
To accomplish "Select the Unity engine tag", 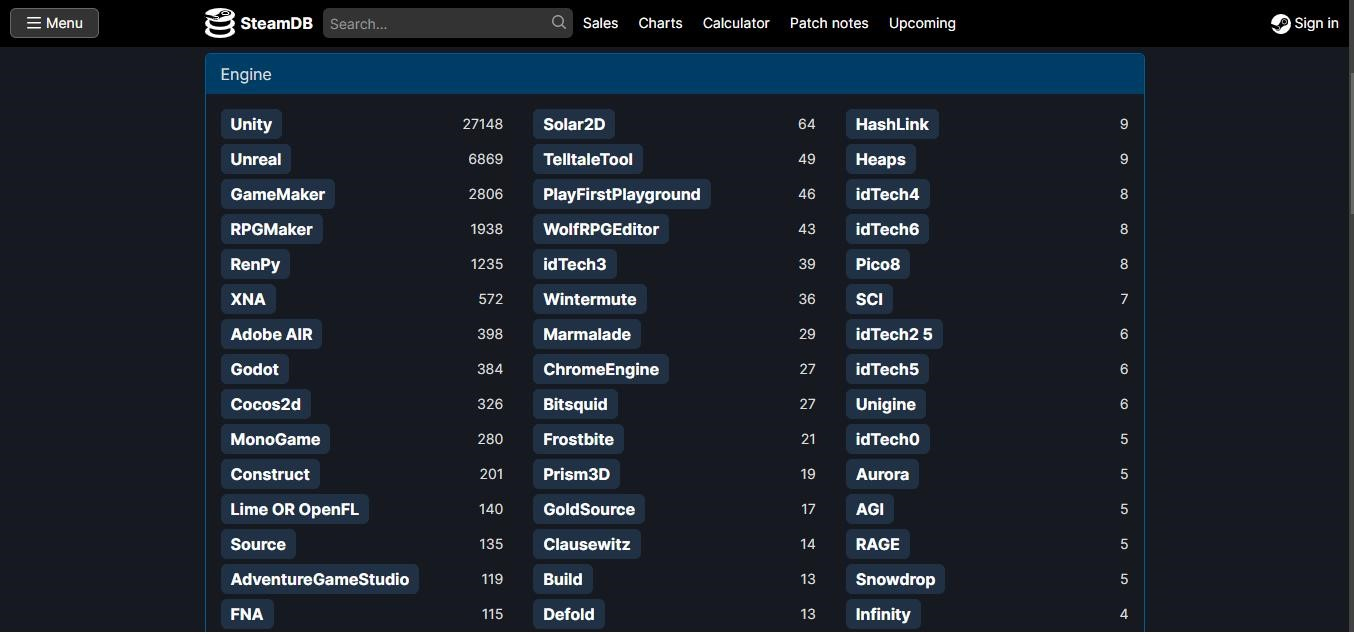I will coord(251,124).
